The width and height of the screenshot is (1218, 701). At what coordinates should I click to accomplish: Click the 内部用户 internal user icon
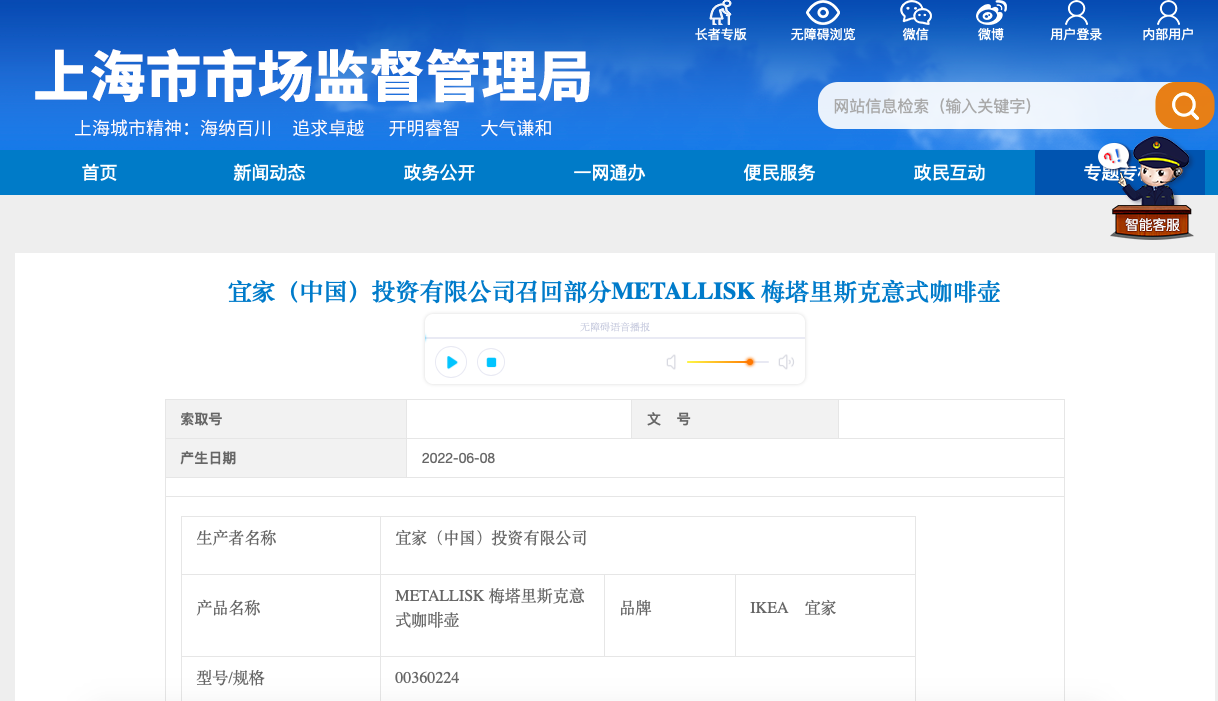1168,13
